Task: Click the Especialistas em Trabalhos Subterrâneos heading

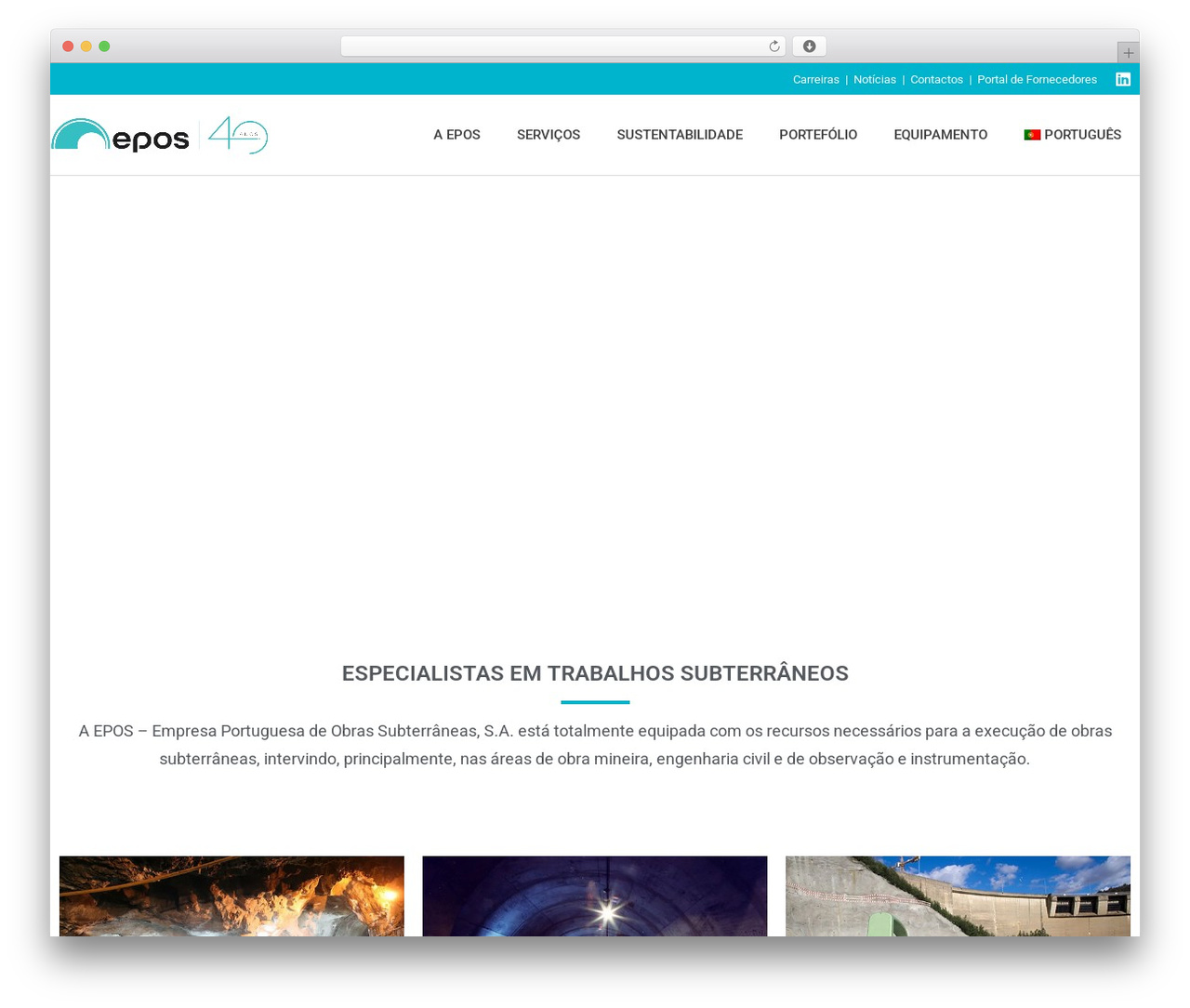Action: click(595, 673)
